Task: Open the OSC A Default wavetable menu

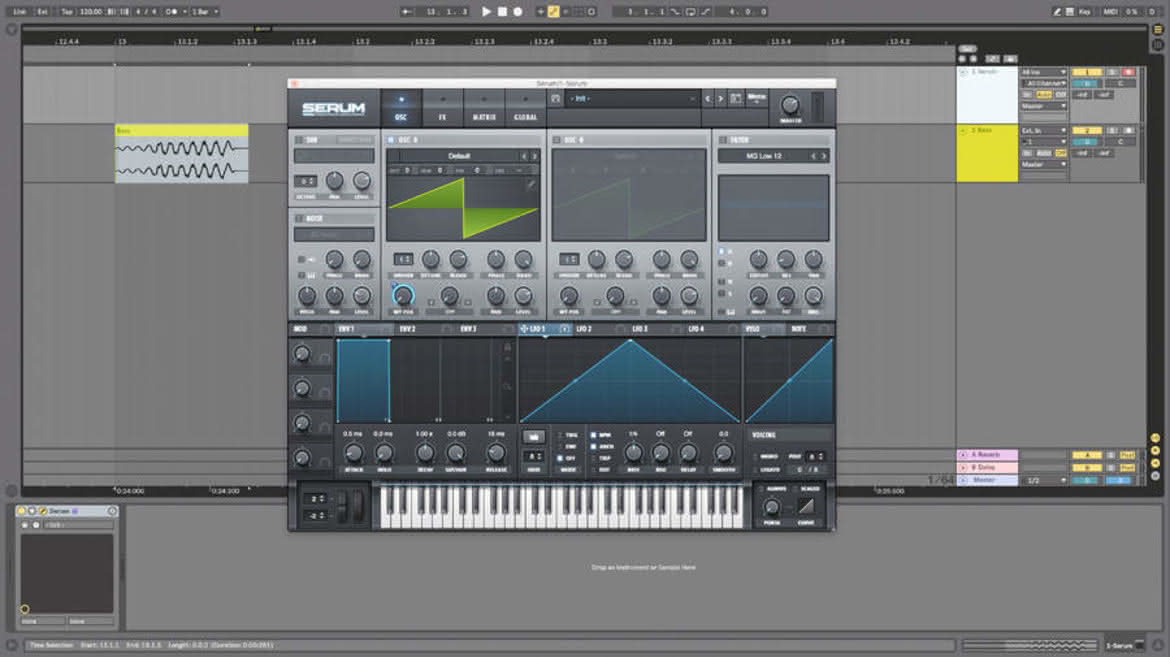Action: 458,156
